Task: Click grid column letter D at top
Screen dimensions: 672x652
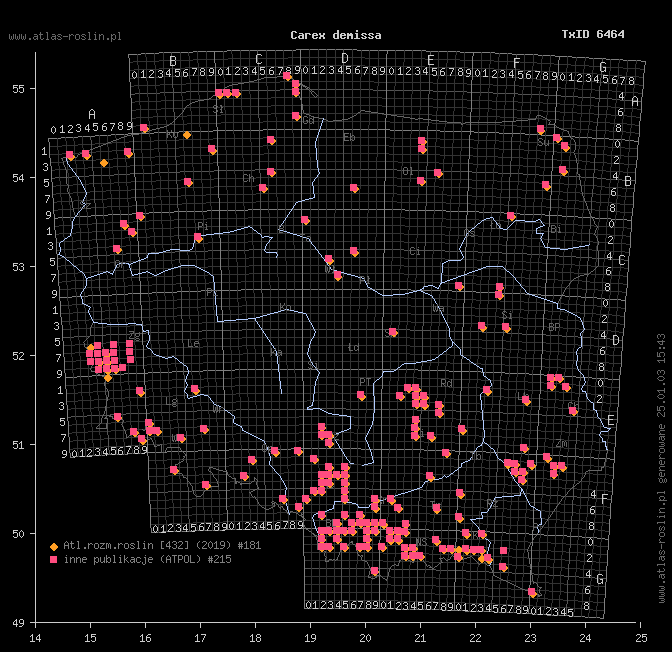Action: [x=345, y=58]
